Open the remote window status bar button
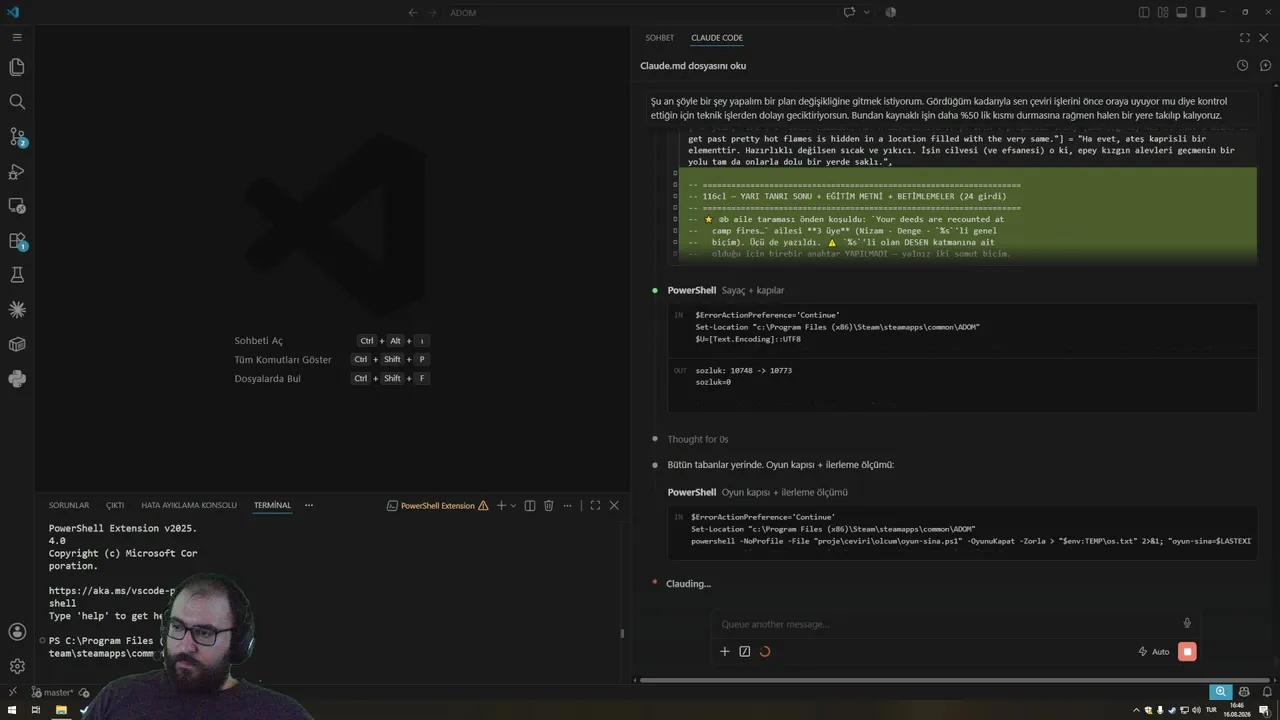The height and width of the screenshot is (720, 1280). (x=13, y=692)
